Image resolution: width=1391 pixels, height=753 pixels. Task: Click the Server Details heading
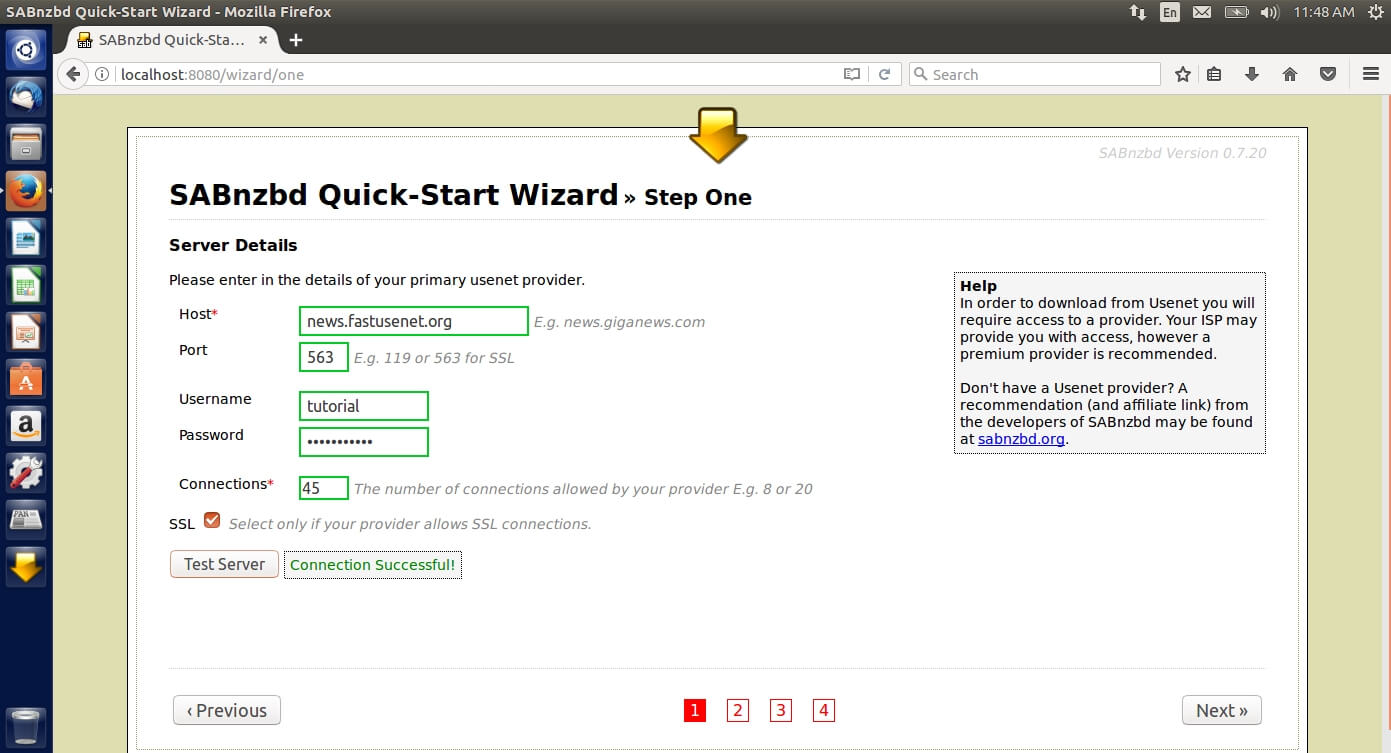[233, 245]
